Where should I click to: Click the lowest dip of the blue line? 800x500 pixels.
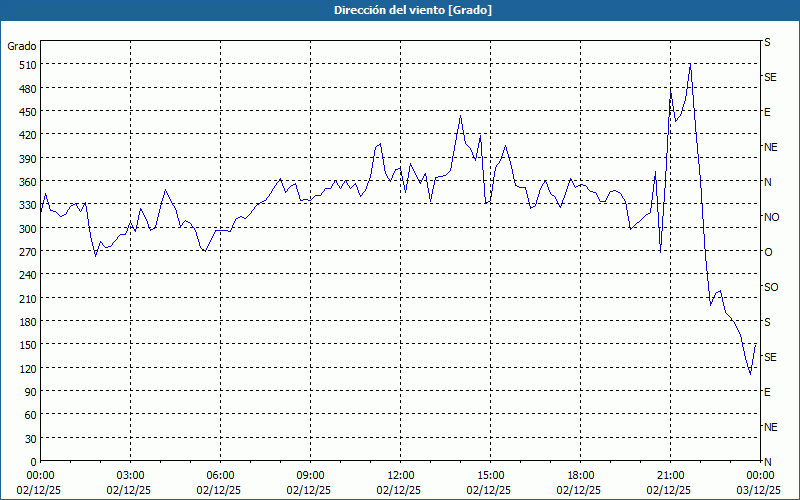[x=750, y=374]
